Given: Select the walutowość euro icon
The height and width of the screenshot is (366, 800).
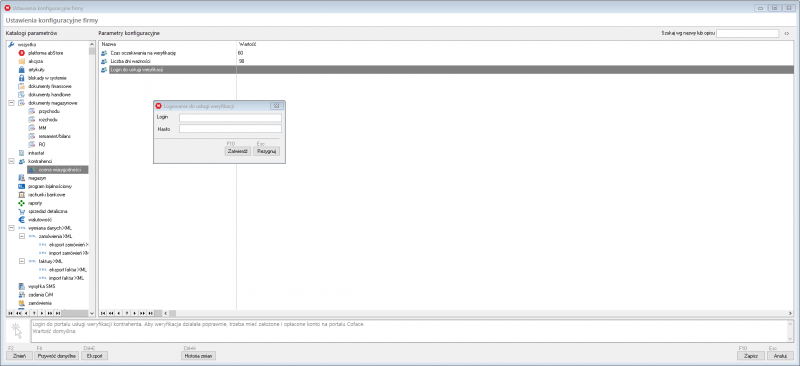Looking at the screenshot, I should tap(21, 219).
